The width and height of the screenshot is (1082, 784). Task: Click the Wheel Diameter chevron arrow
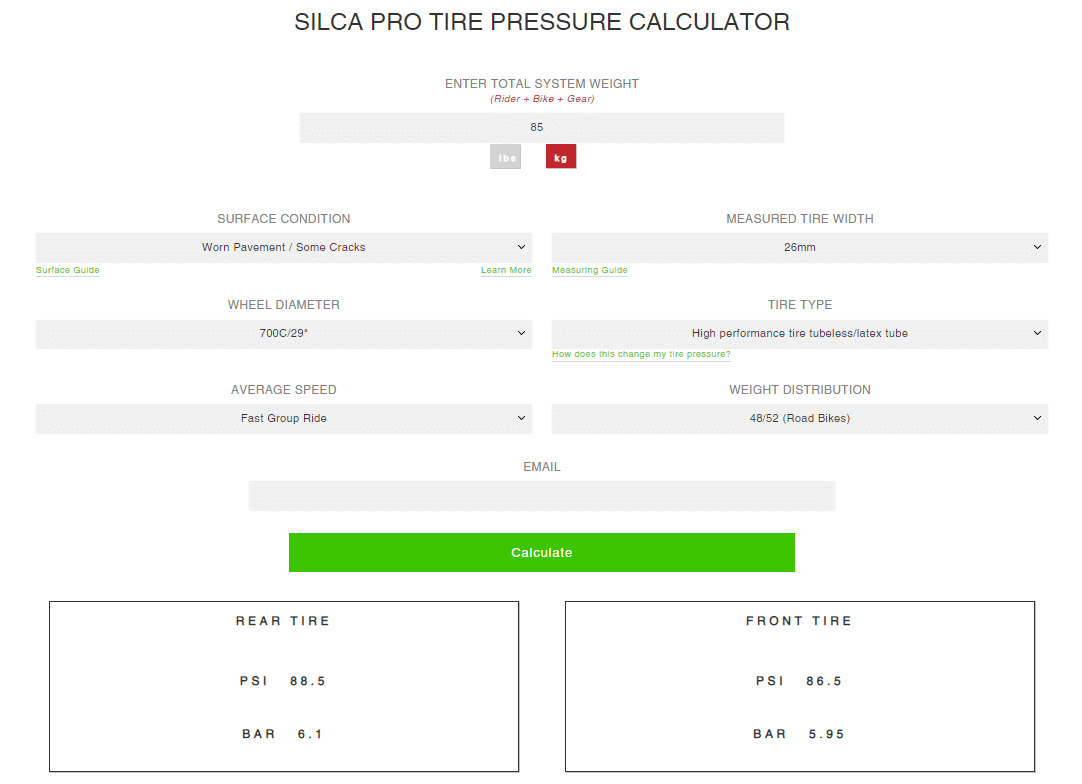click(521, 333)
